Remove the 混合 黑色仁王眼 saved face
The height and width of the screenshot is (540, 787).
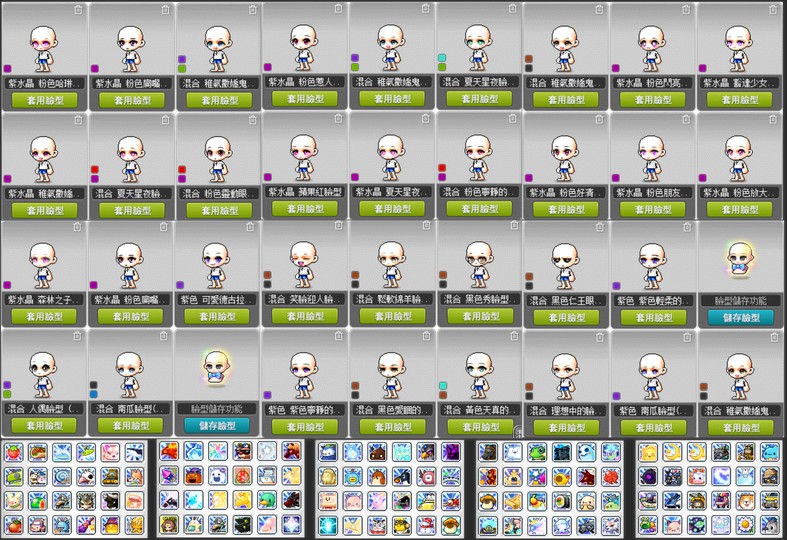(600, 227)
